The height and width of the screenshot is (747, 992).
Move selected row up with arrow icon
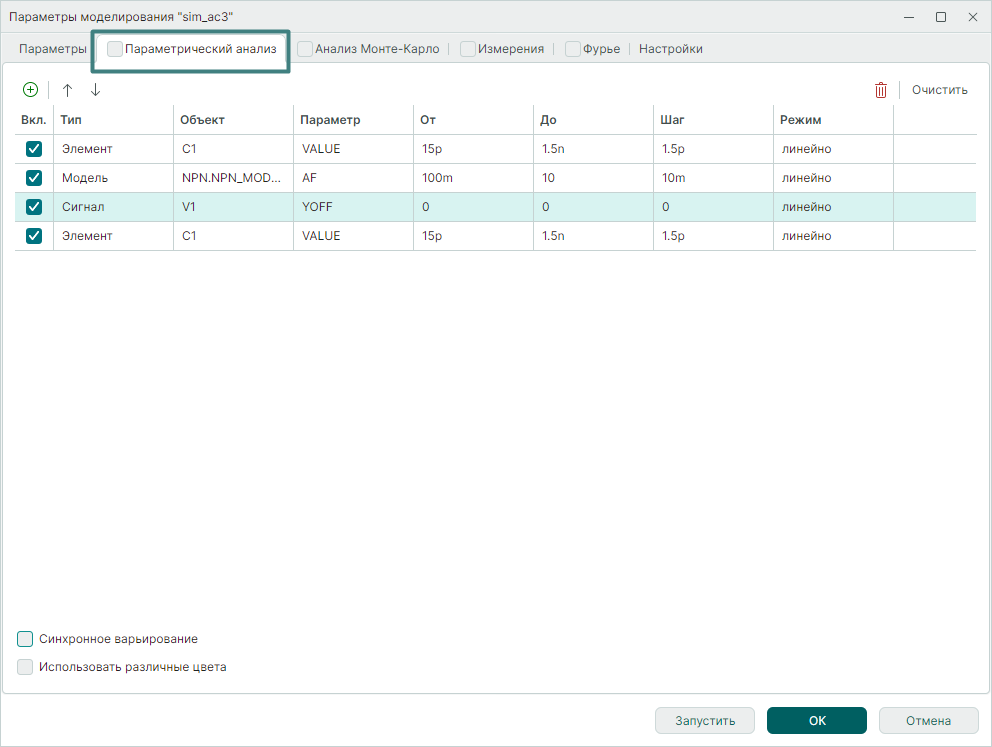tap(68, 90)
